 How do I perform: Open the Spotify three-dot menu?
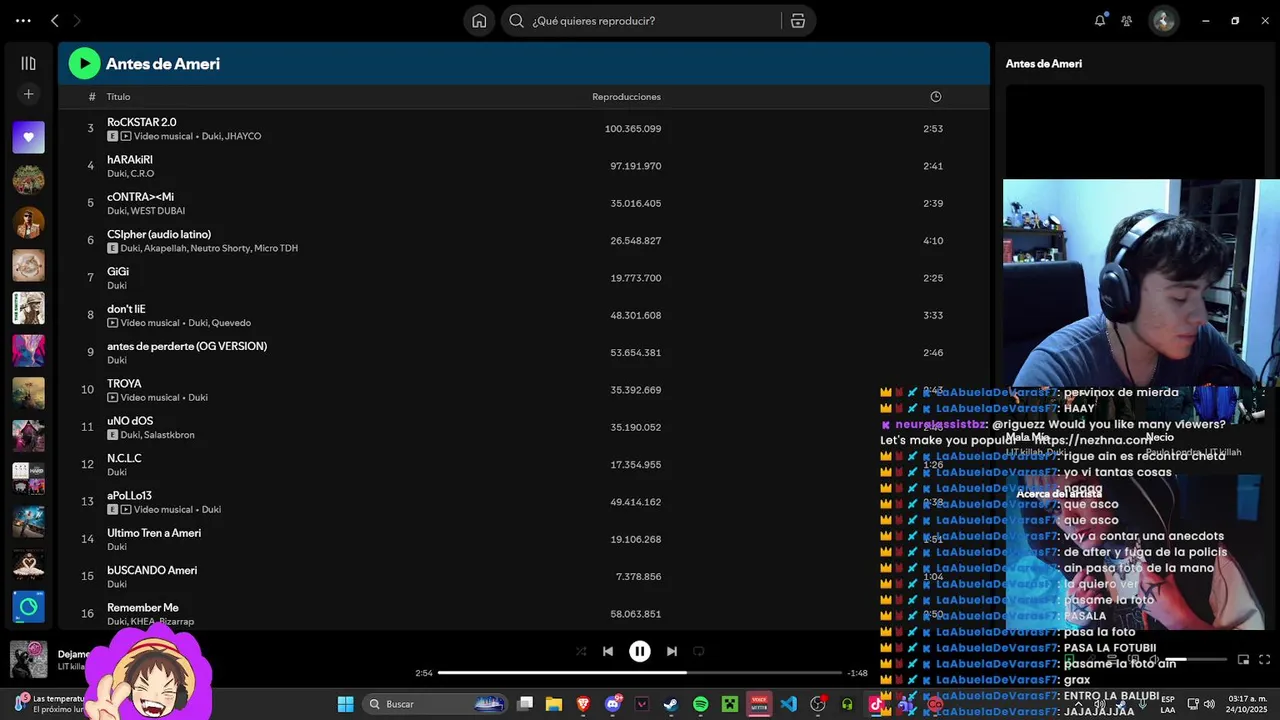(23, 20)
